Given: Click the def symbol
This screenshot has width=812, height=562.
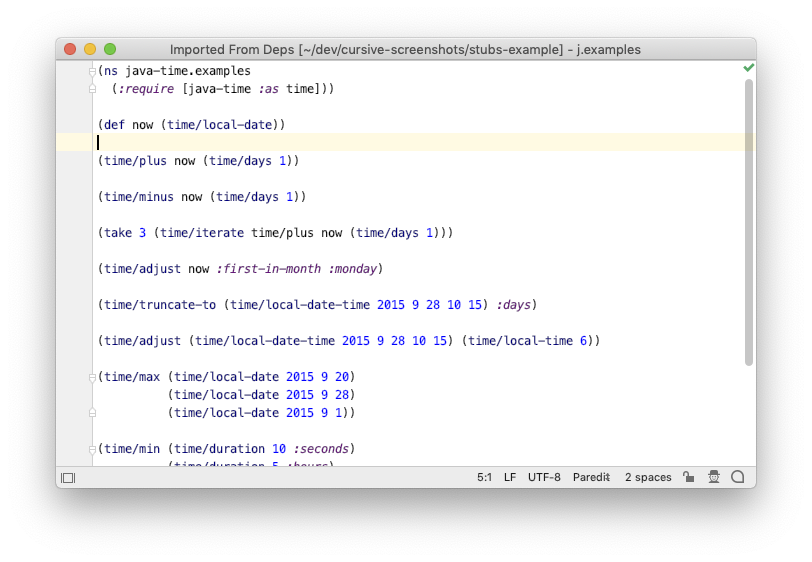Looking at the screenshot, I should [114, 125].
